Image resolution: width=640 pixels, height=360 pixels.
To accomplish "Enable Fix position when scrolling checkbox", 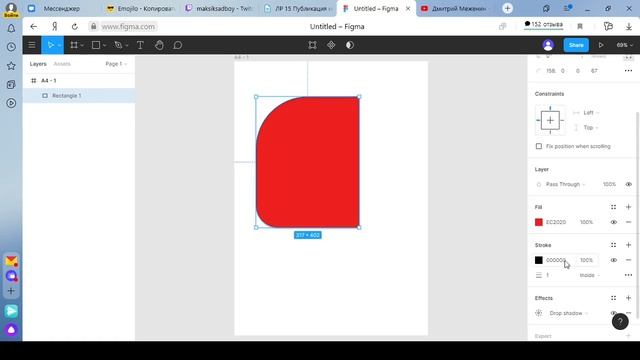I will pyautogui.click(x=539, y=146).
